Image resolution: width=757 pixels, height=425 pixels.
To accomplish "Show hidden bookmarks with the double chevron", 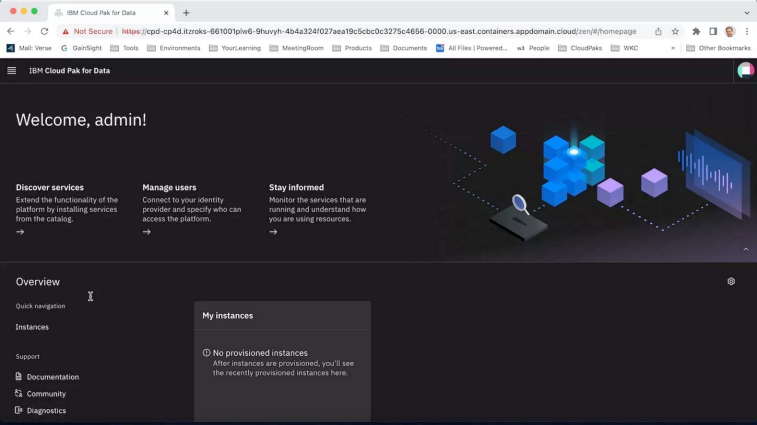I will tap(673, 48).
